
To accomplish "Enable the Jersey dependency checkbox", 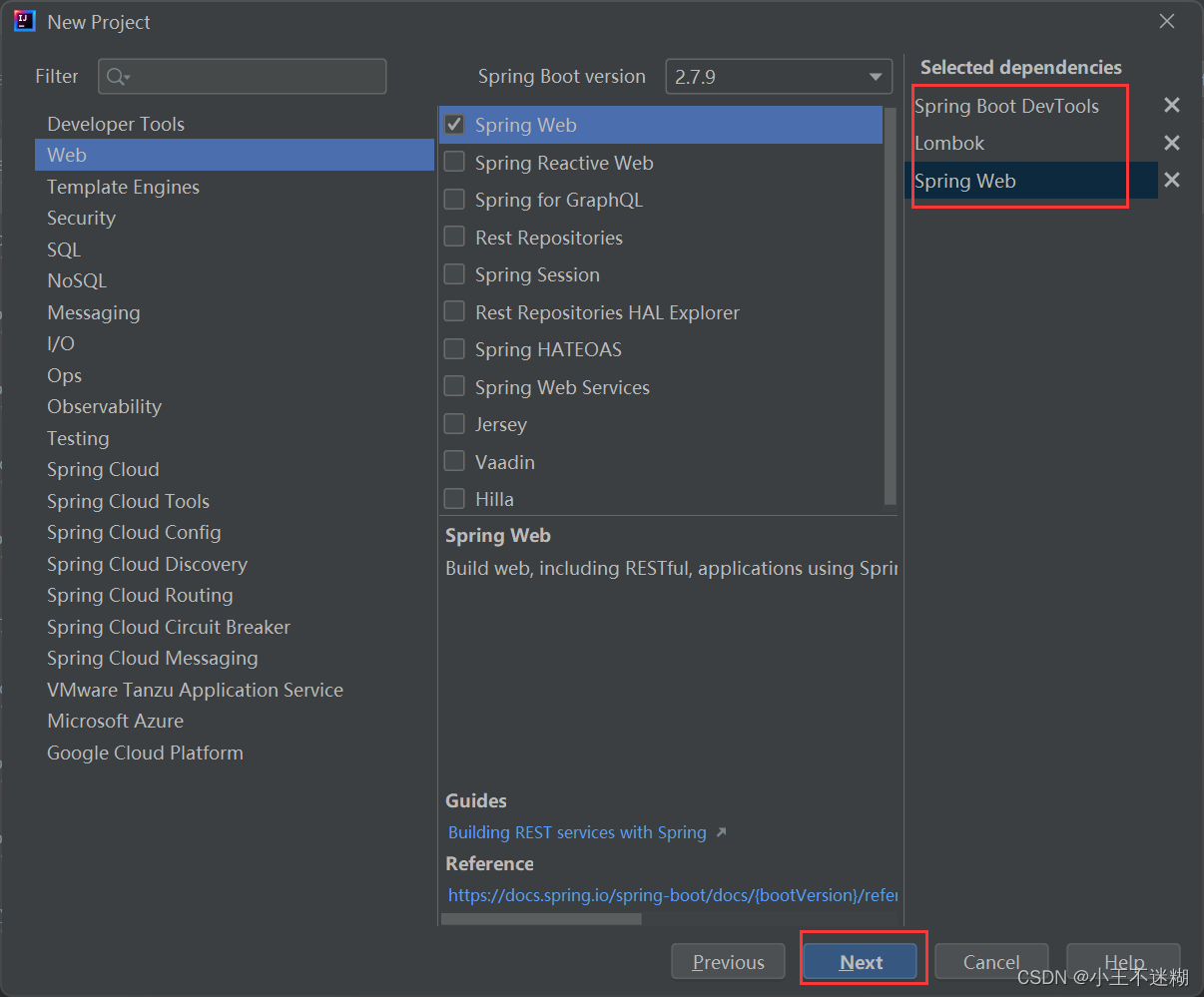I will tap(454, 424).
